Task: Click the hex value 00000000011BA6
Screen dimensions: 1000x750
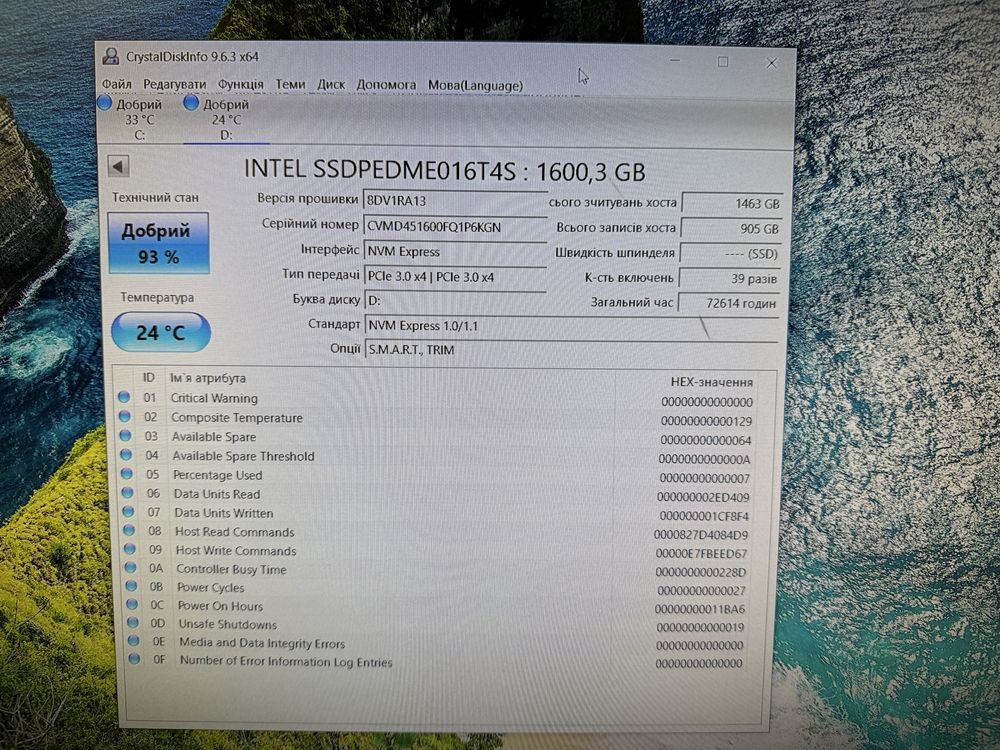Action: click(x=700, y=609)
